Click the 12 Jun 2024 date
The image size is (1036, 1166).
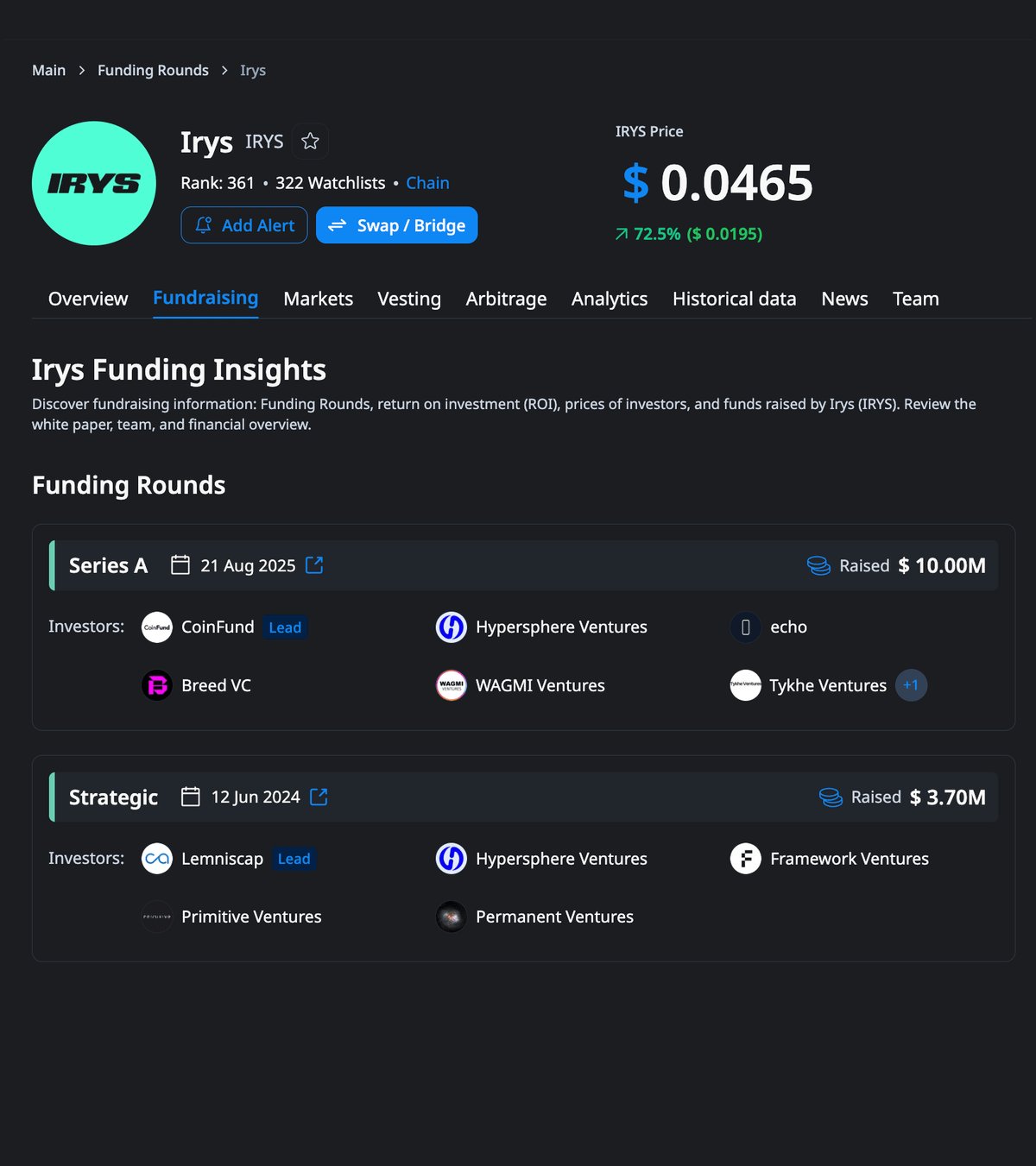pyautogui.click(x=256, y=797)
